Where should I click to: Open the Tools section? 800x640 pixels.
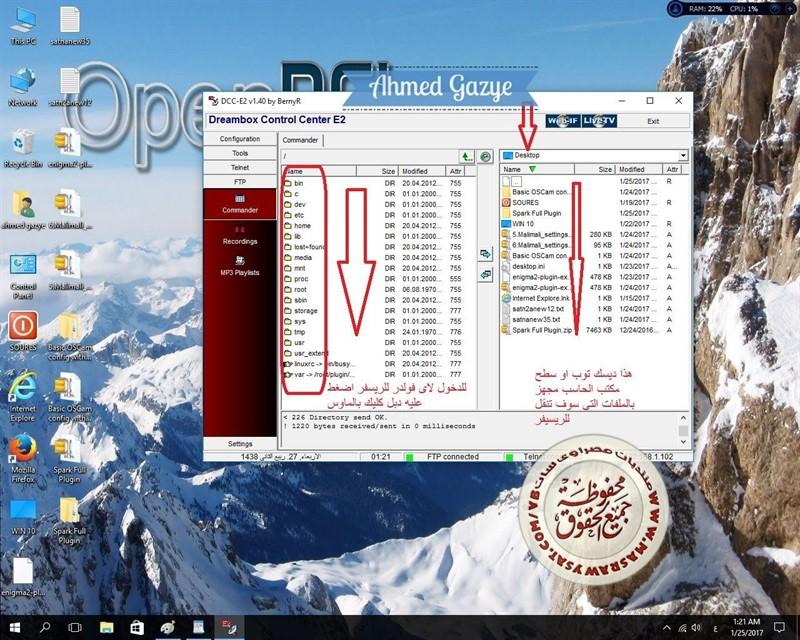tap(240, 153)
